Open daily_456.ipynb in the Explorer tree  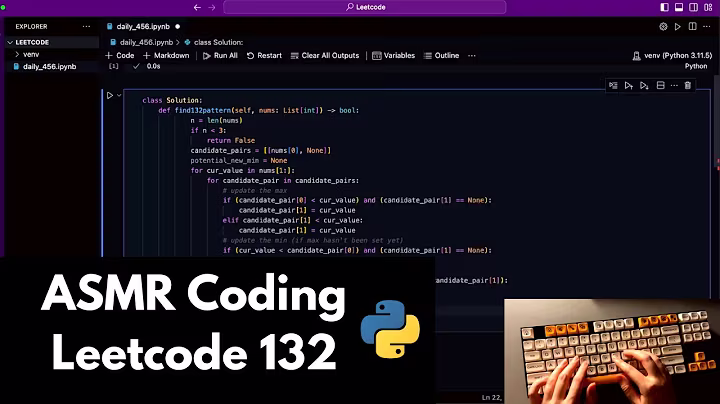[x=52, y=67]
